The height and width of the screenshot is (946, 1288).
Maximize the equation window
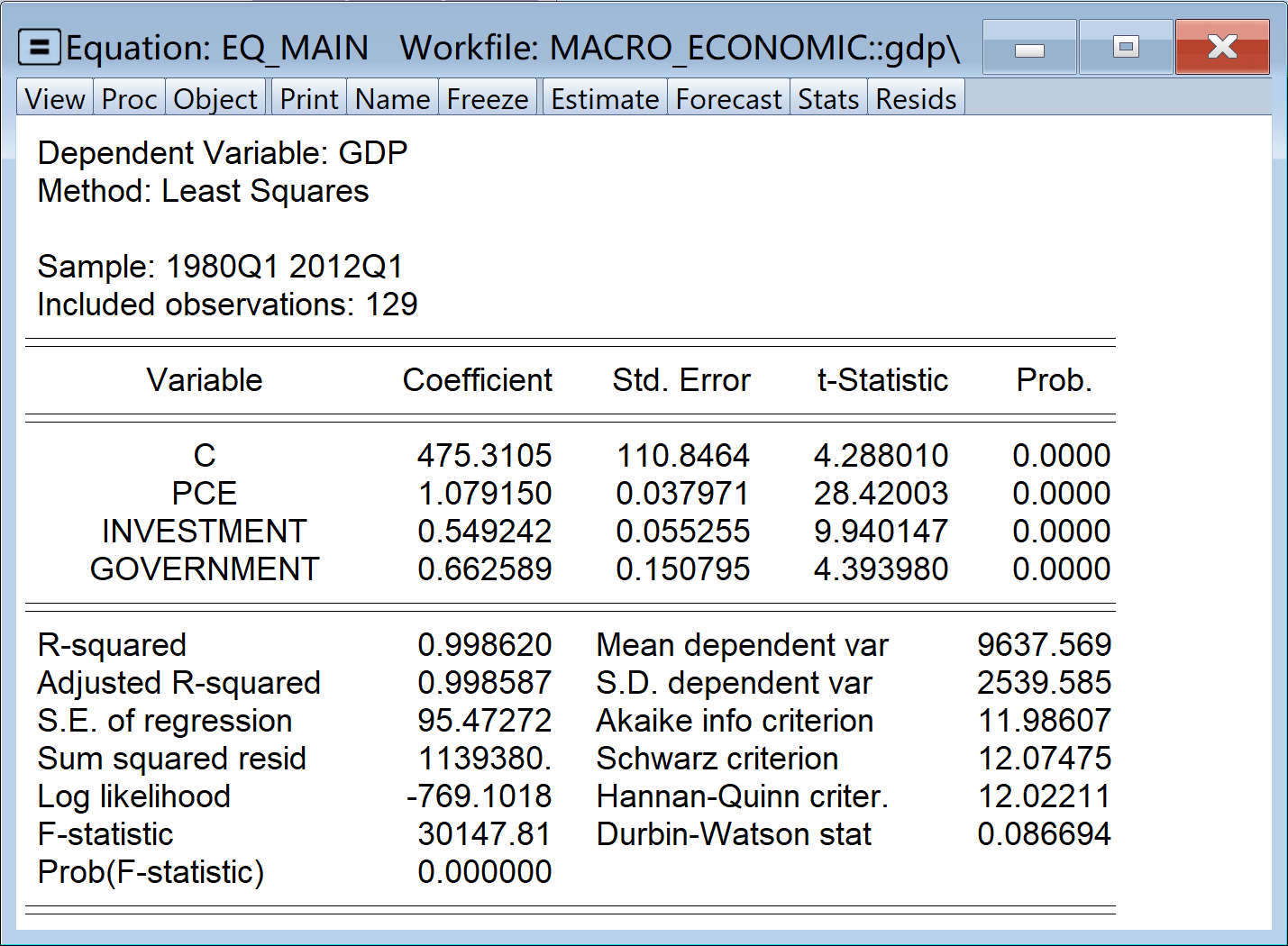pyautogui.click(x=1126, y=48)
